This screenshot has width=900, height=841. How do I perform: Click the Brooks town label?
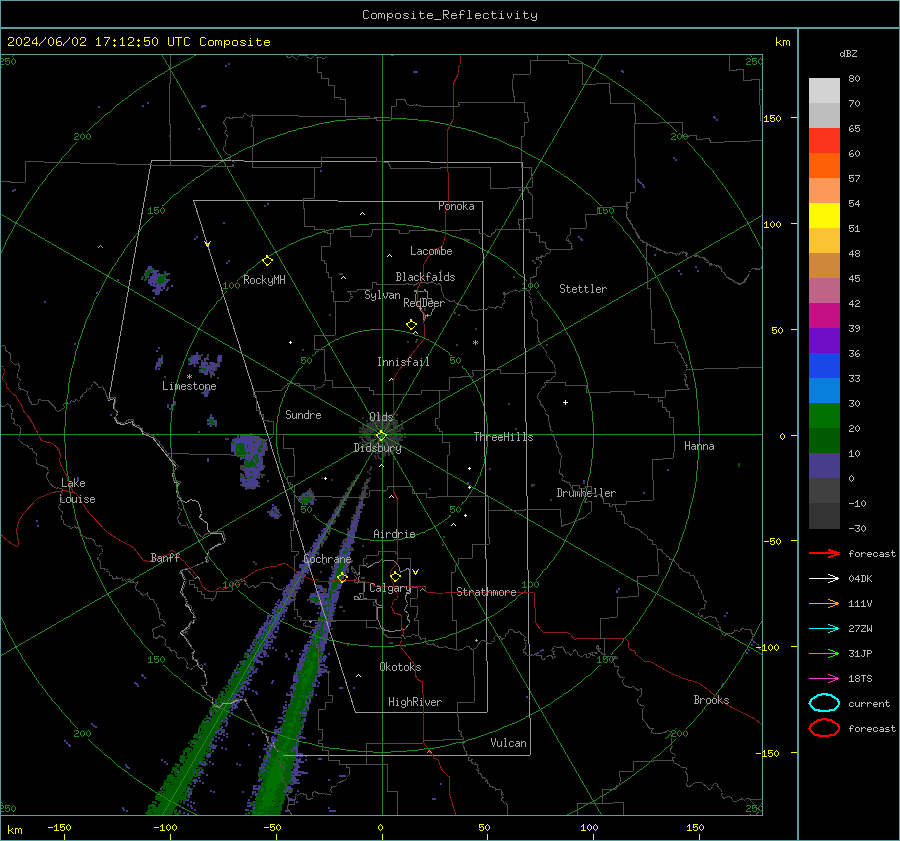[711, 700]
